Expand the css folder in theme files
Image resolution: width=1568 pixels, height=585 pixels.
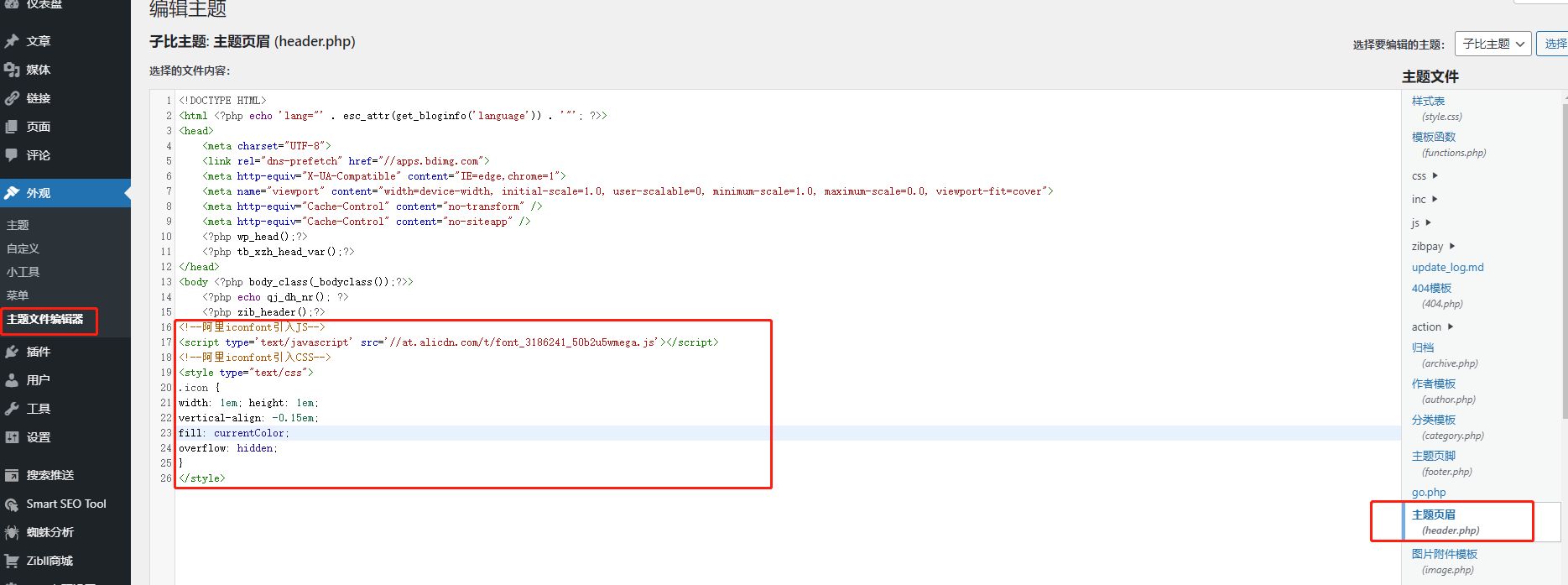[x=1425, y=175]
